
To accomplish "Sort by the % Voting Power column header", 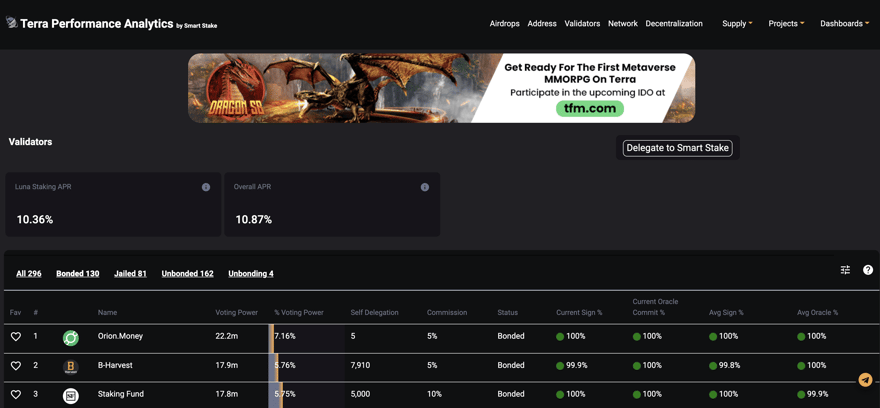I will [299, 313].
